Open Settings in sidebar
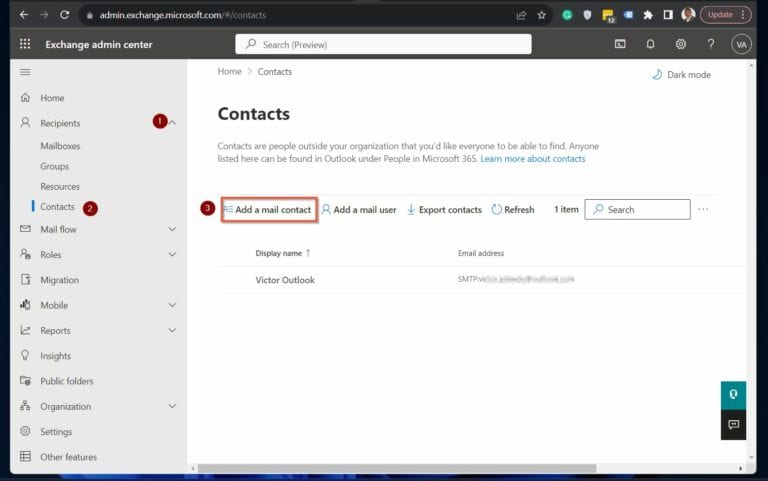768x481 pixels. 56,432
